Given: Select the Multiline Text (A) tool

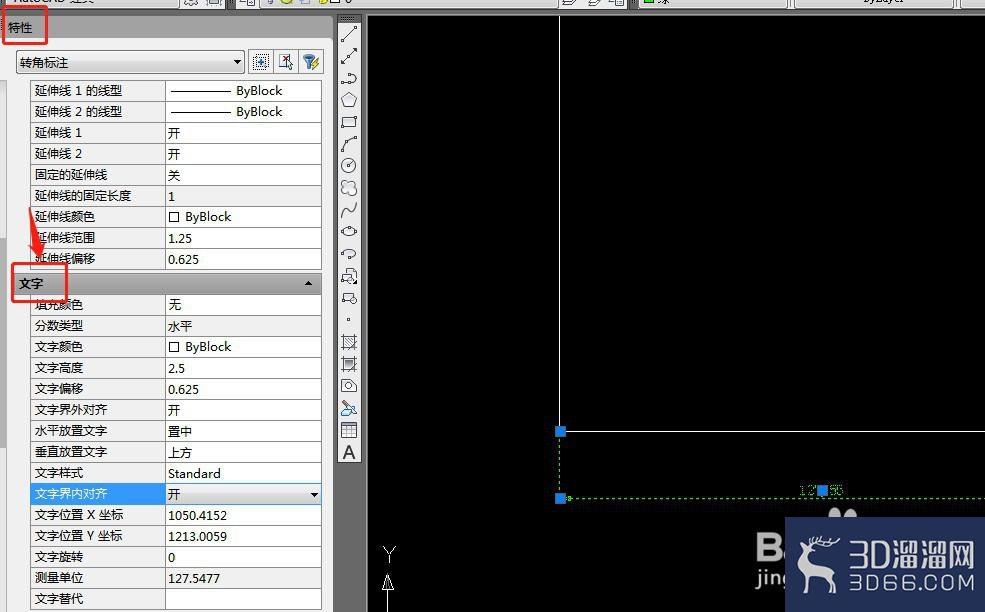Looking at the screenshot, I should pyautogui.click(x=349, y=452).
